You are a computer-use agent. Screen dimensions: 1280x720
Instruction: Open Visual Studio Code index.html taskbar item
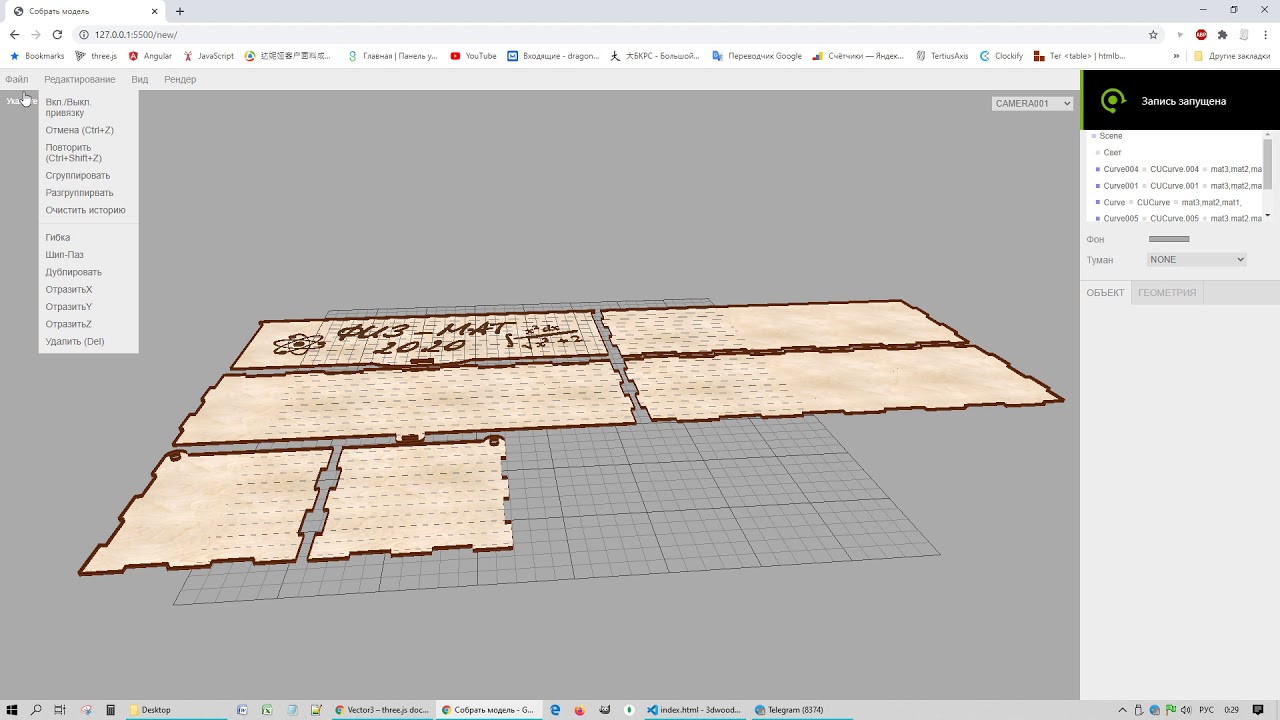[x=696, y=710]
